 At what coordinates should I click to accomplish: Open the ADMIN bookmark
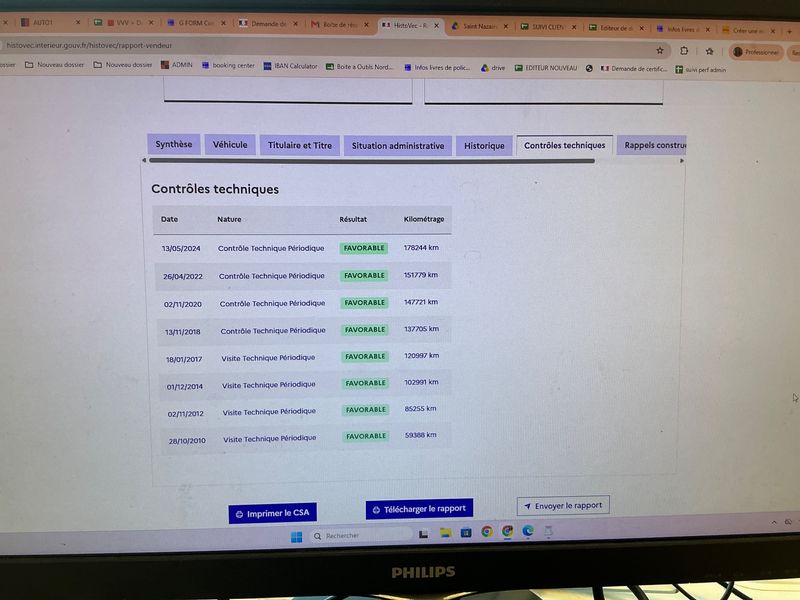pos(177,65)
